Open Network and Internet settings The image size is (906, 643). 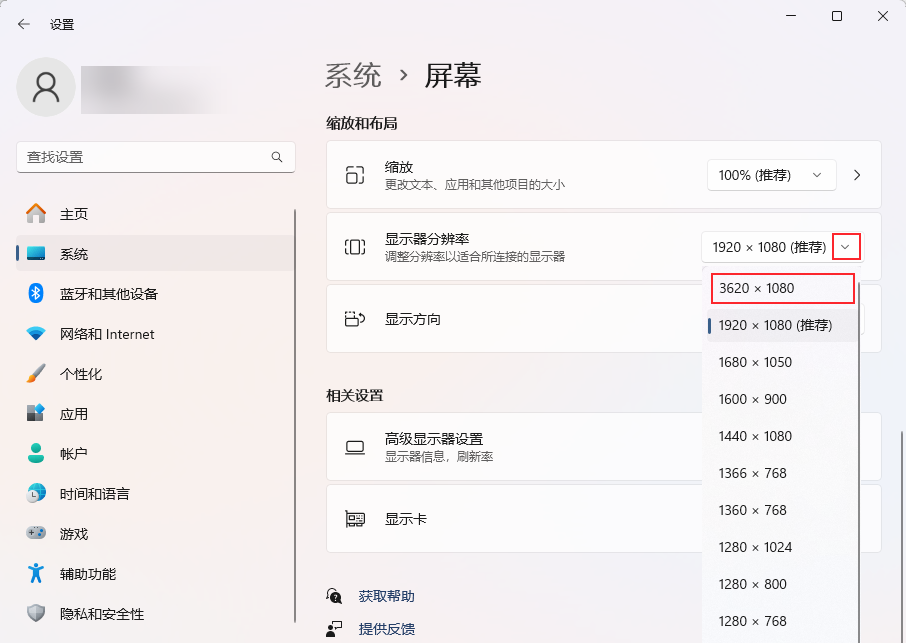(107, 334)
